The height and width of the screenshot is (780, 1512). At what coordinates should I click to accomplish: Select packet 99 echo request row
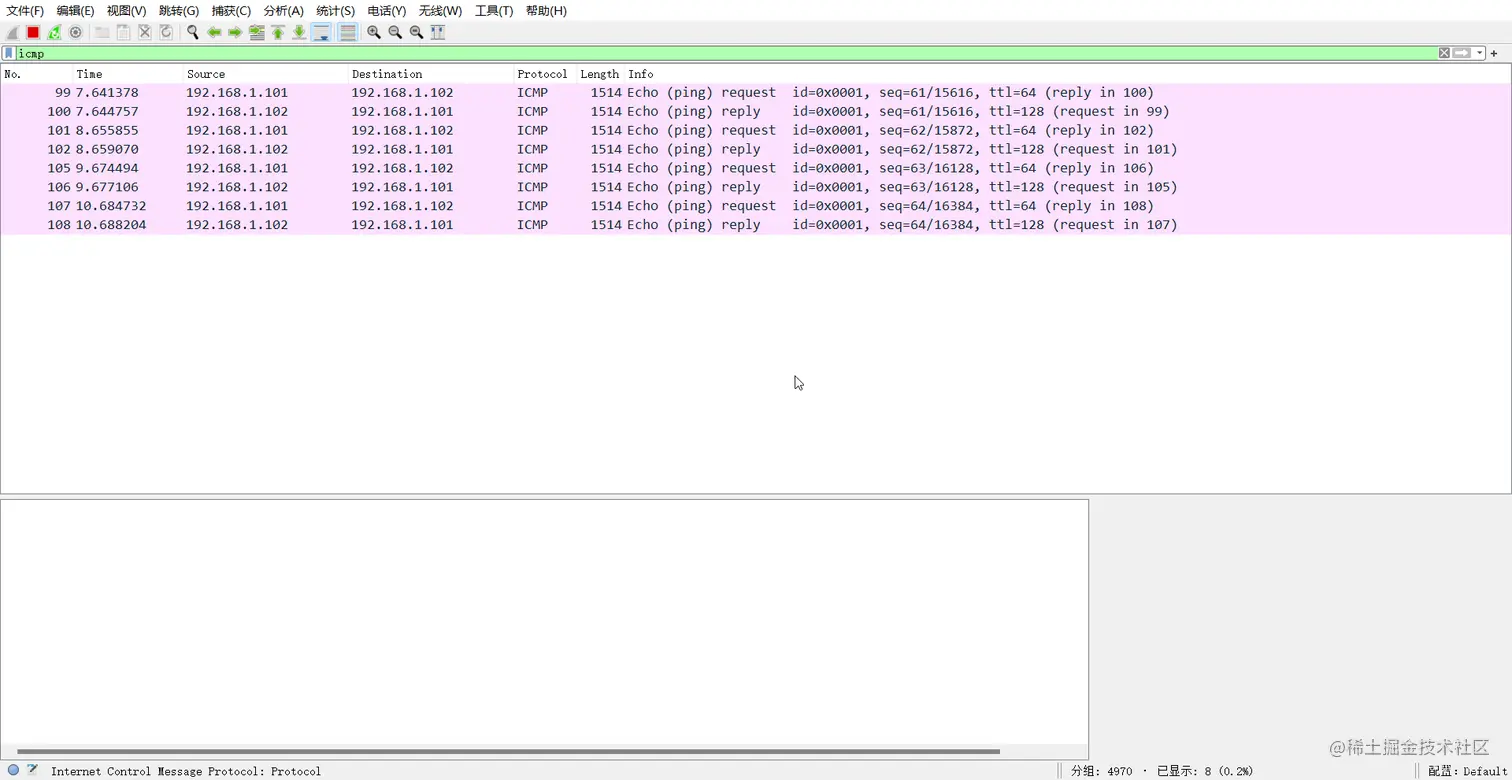coord(755,93)
